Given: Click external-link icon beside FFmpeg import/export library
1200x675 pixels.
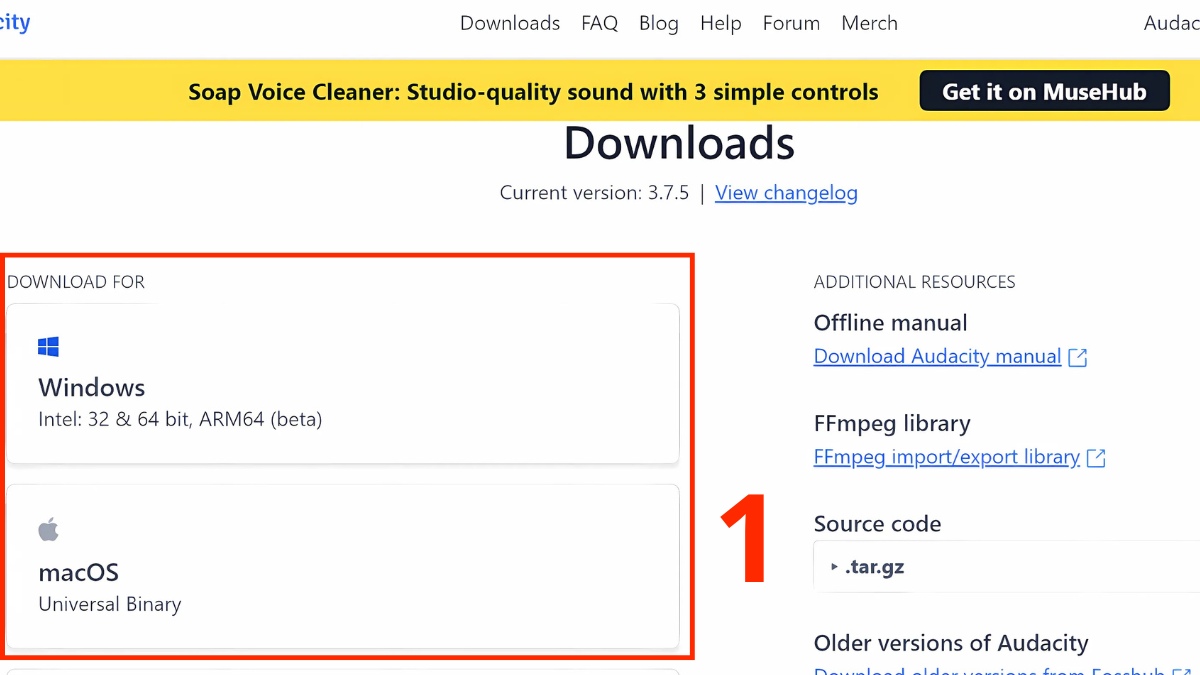Looking at the screenshot, I should 1096,458.
